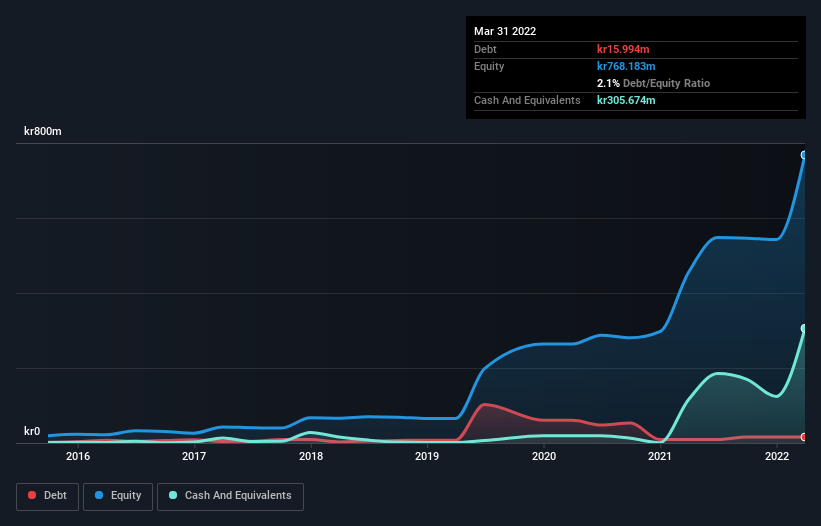
Task: Click the Debt label in the tooltip
Action: click(x=485, y=49)
